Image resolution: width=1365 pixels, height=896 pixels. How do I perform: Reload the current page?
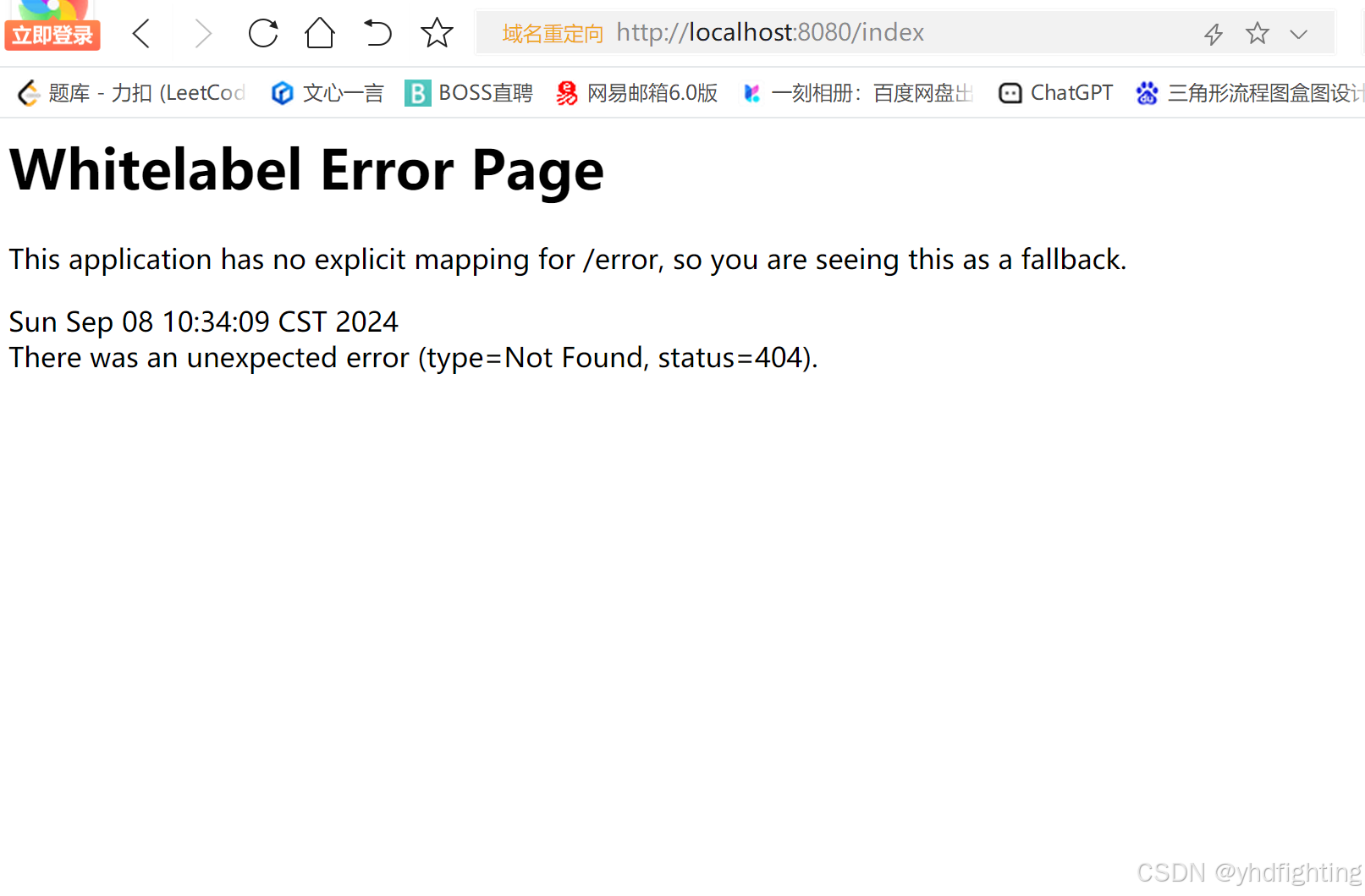click(263, 33)
